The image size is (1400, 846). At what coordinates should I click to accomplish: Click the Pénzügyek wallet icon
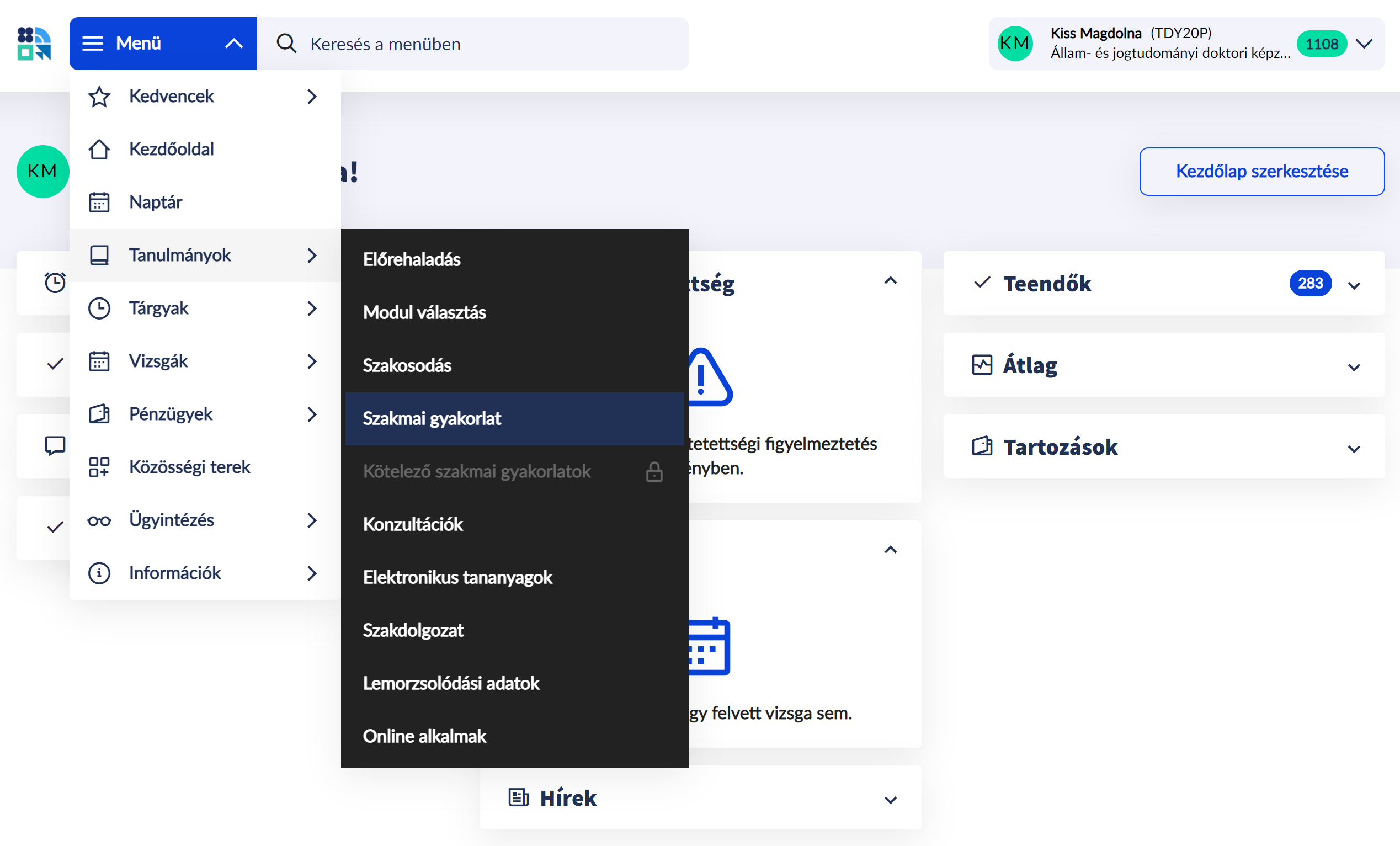(x=99, y=414)
